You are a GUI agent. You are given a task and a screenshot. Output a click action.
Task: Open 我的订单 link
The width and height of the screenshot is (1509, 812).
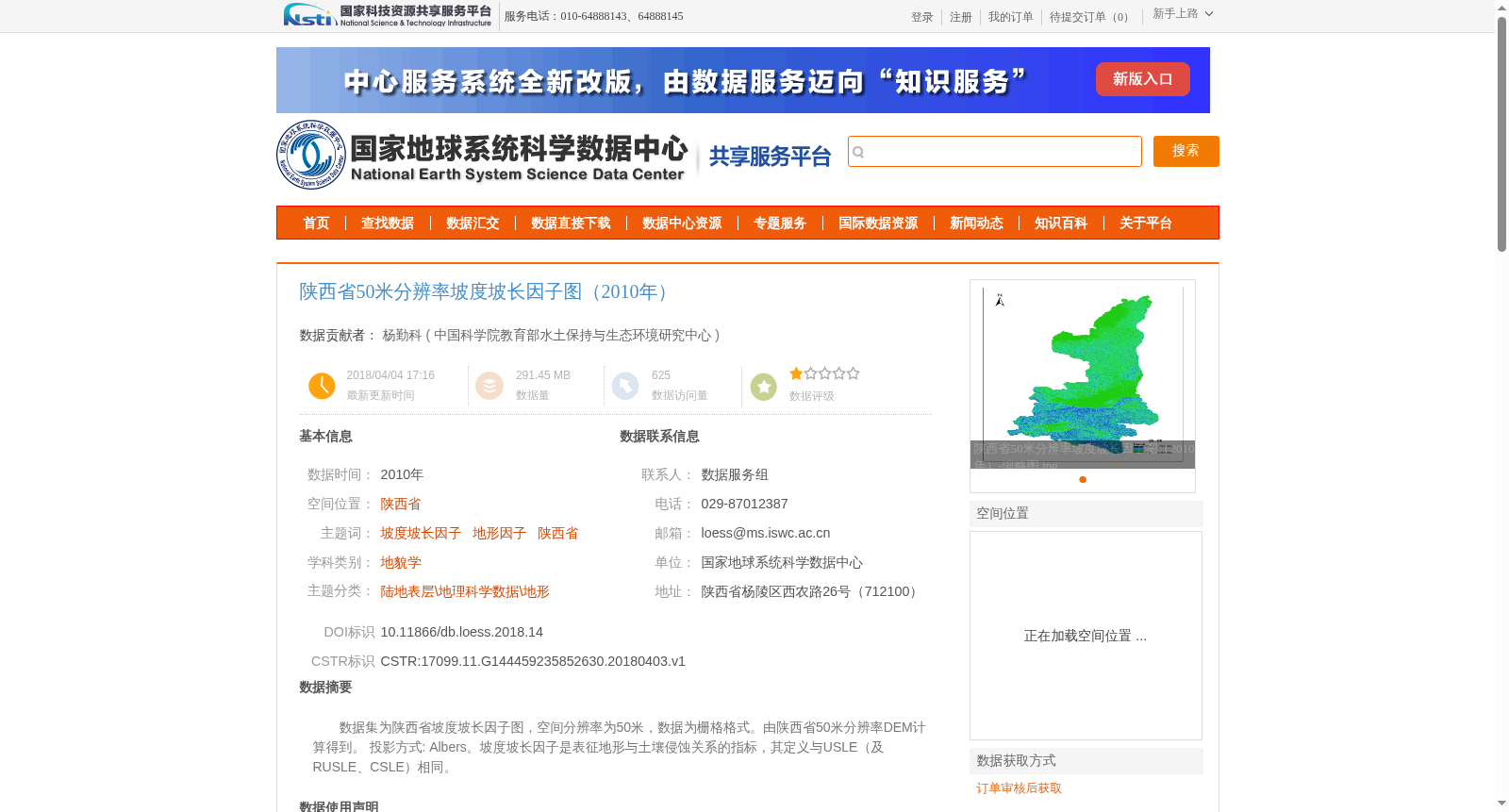point(1011,17)
